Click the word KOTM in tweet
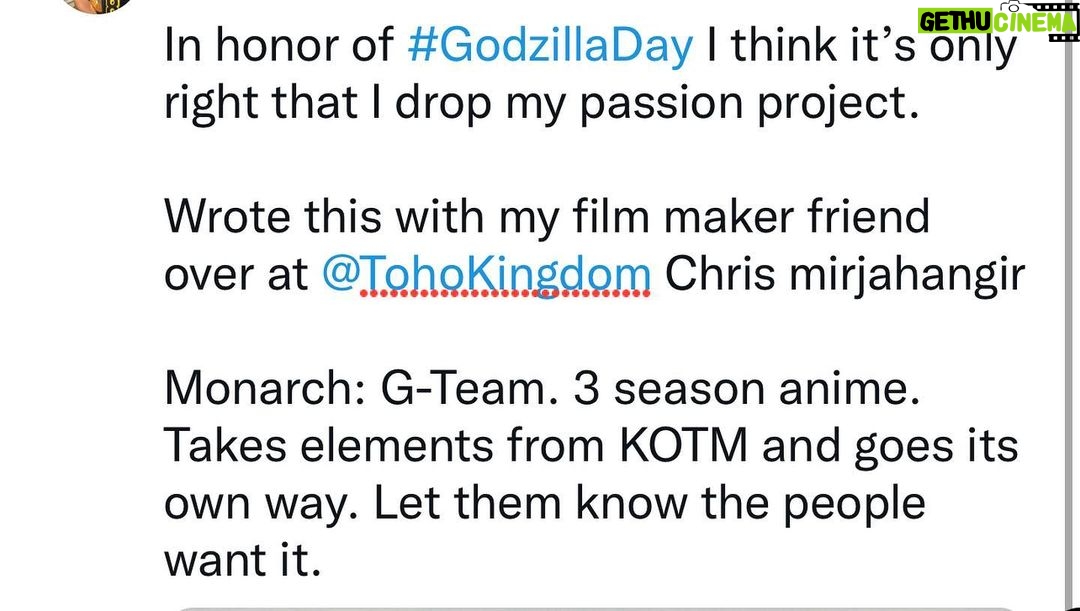 tap(683, 446)
